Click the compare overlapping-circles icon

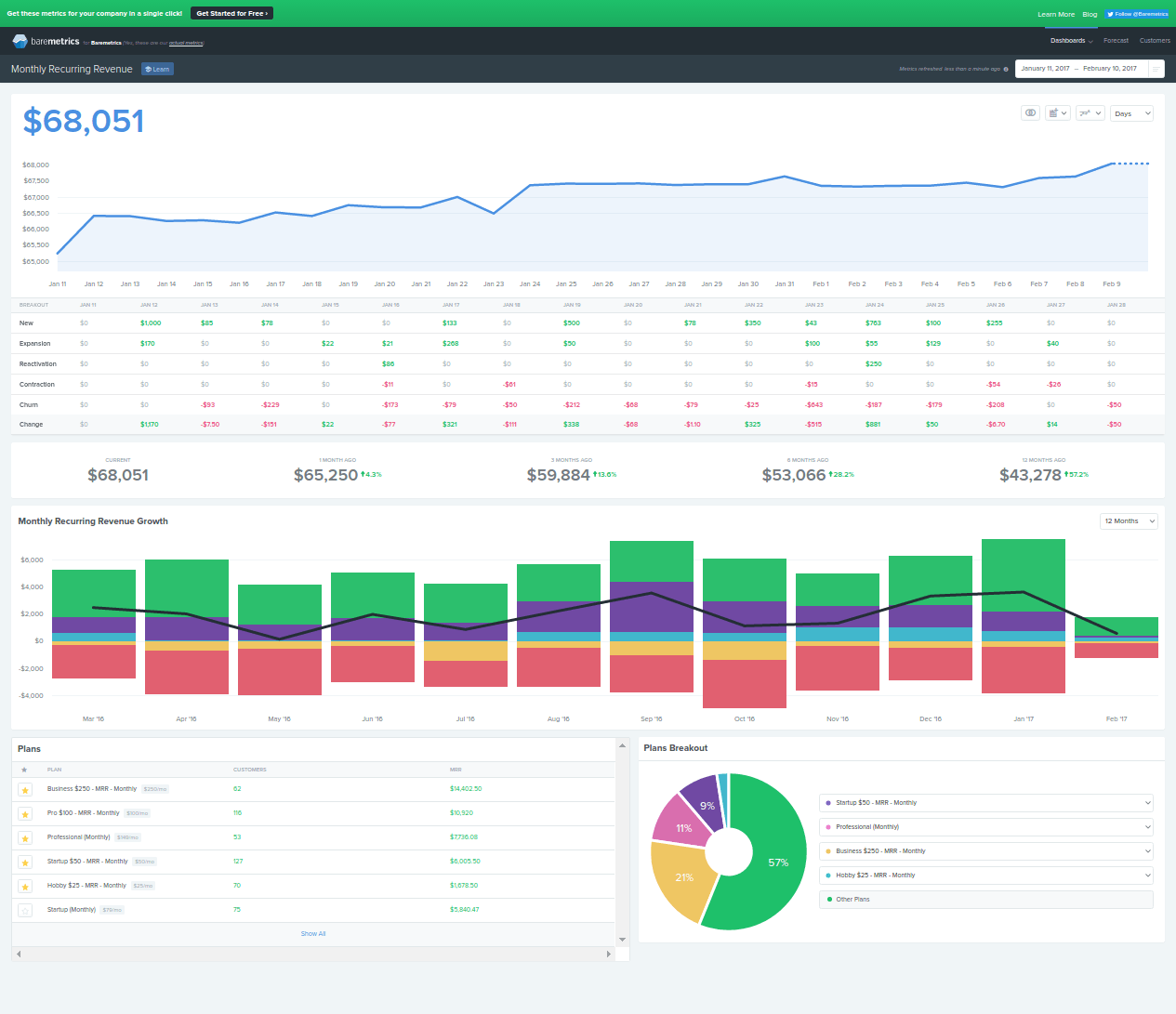pos(1030,113)
